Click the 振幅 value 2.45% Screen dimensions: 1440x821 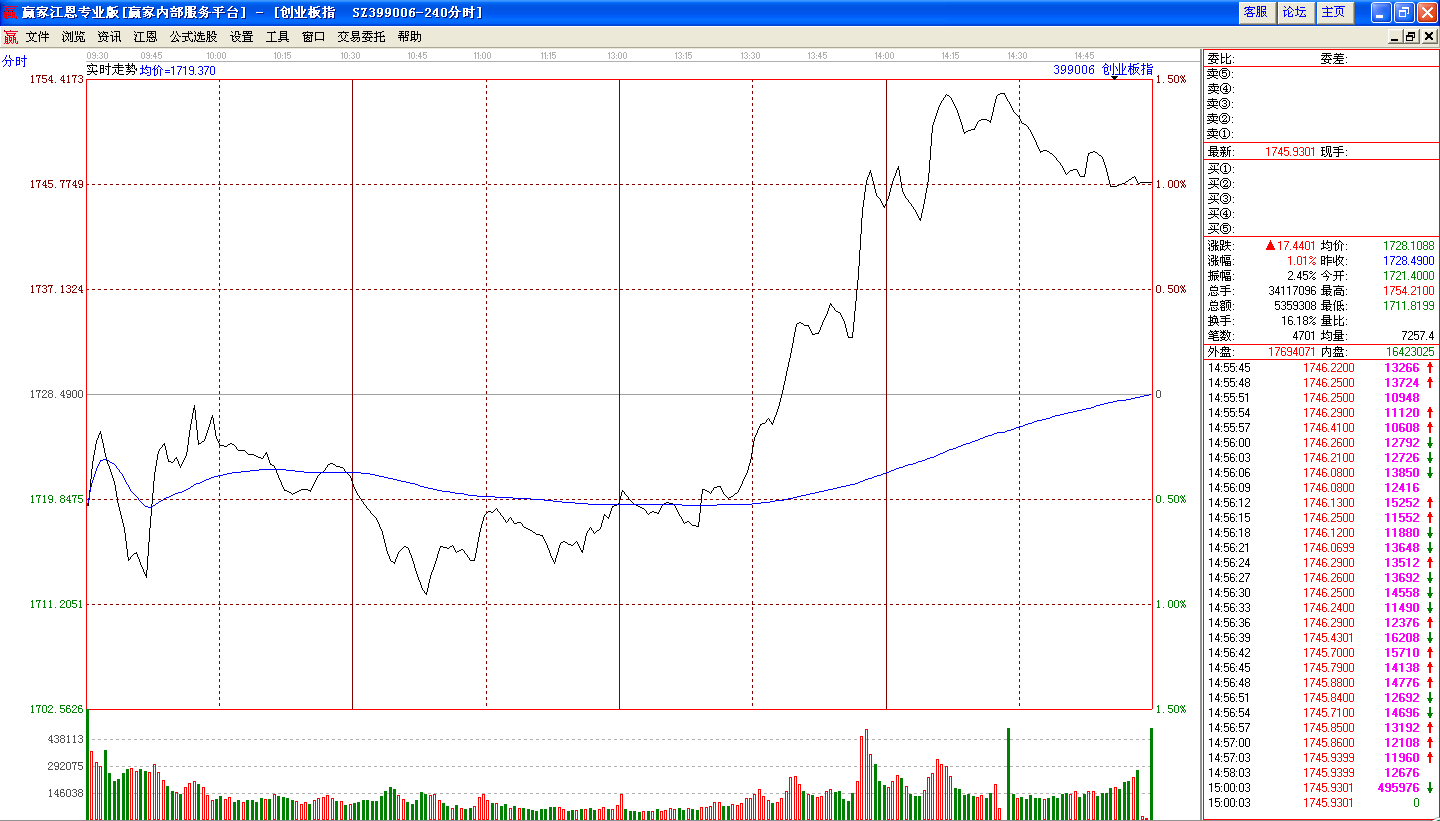click(1301, 275)
